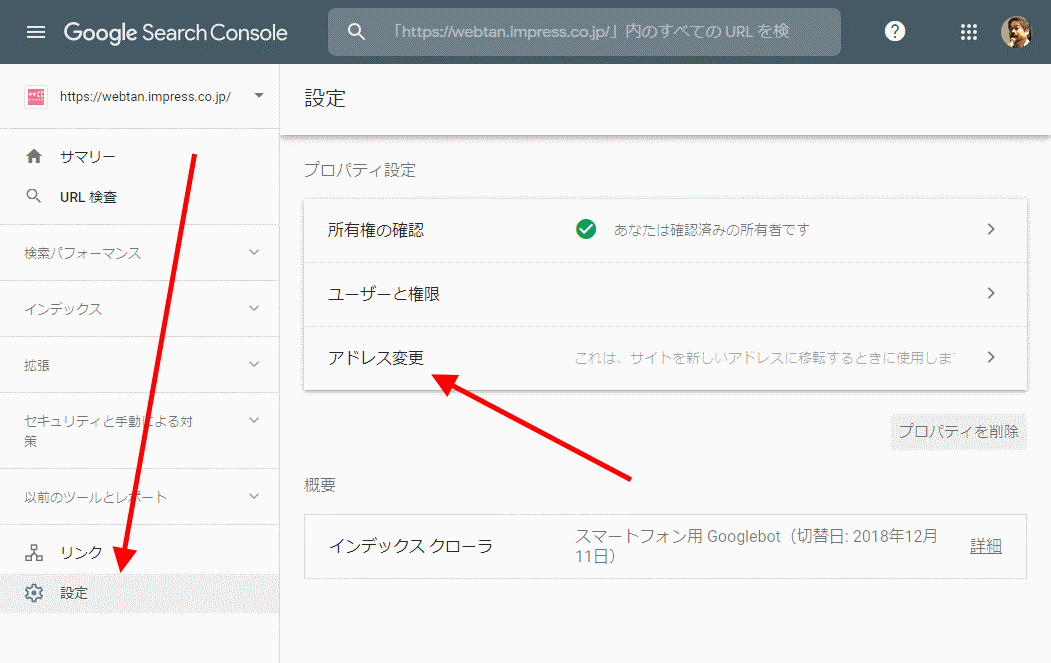Click the 設定 page title

(x=325, y=99)
